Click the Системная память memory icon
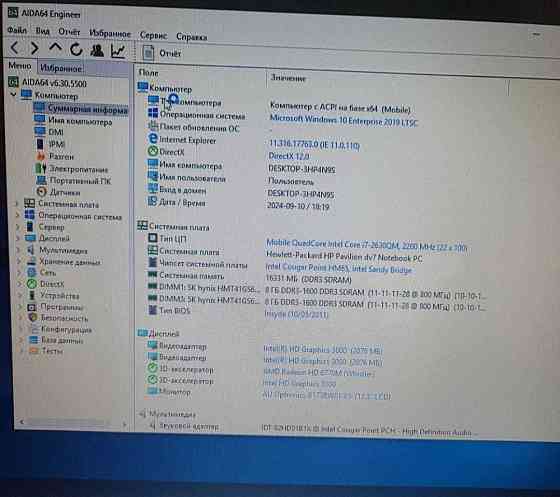The width and height of the screenshot is (560, 497). click(x=152, y=275)
